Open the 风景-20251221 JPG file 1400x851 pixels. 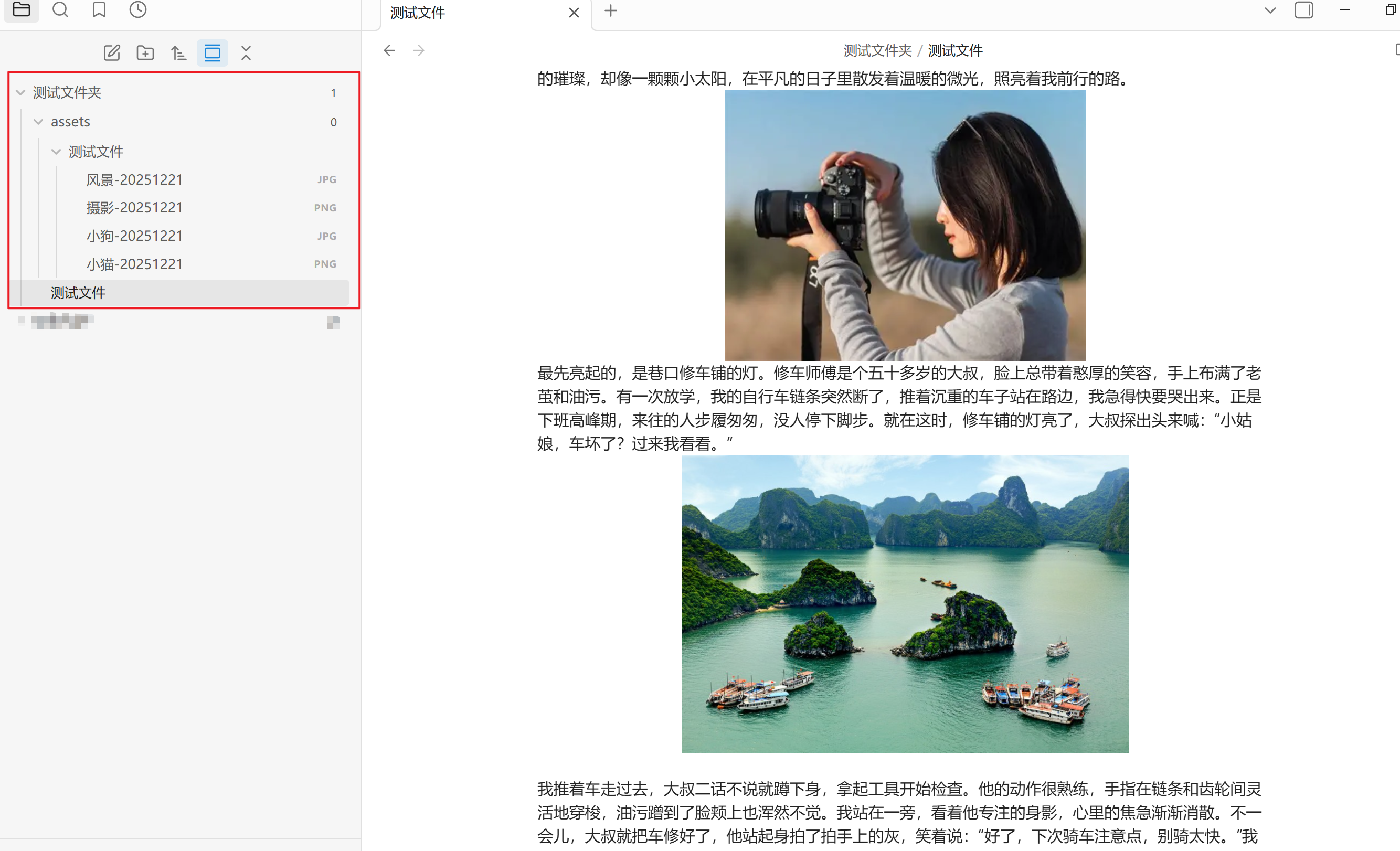135,179
